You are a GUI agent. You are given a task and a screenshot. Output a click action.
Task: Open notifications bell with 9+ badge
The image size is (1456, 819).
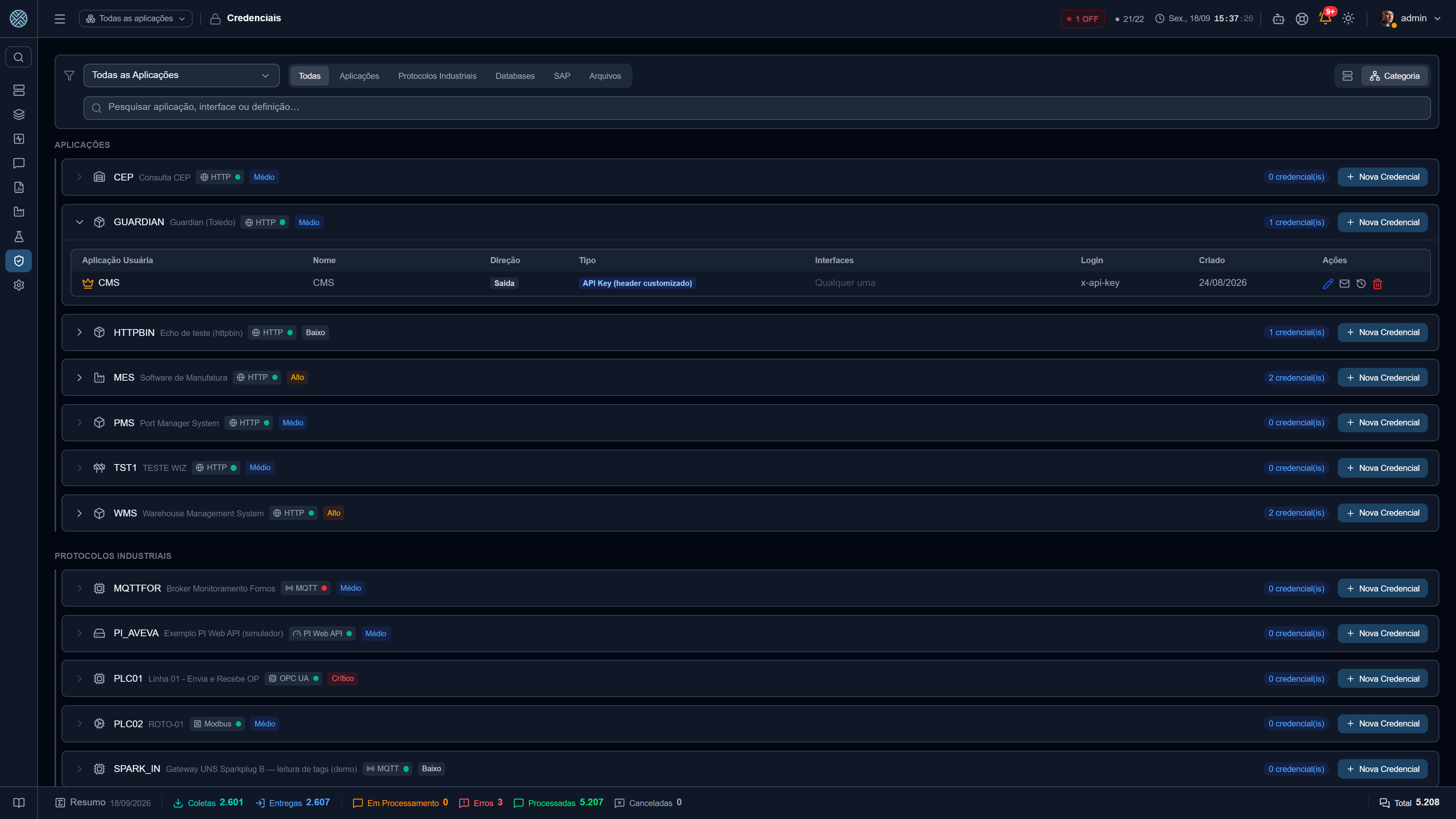click(1326, 18)
